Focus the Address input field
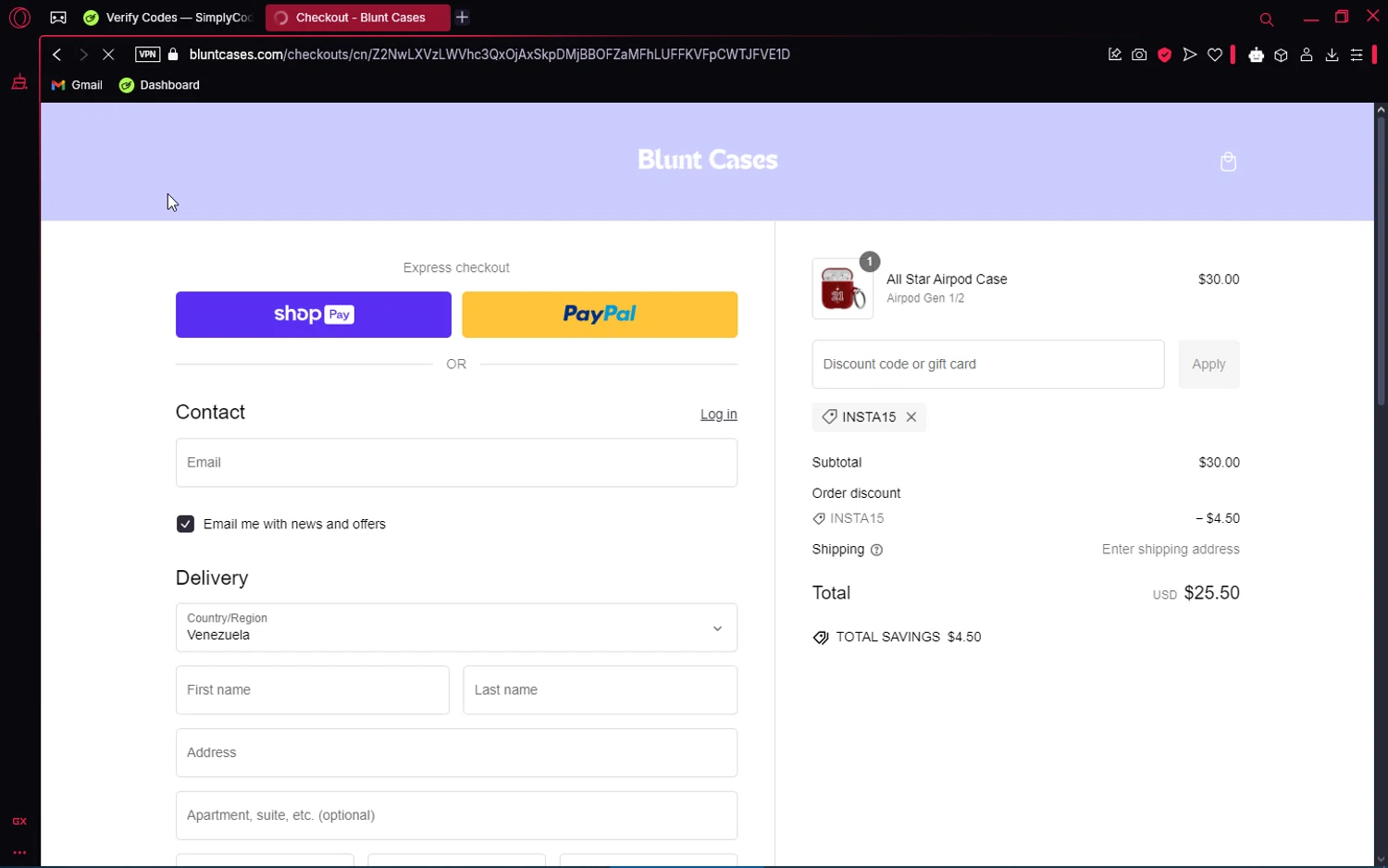The width and height of the screenshot is (1388, 868). point(456,753)
